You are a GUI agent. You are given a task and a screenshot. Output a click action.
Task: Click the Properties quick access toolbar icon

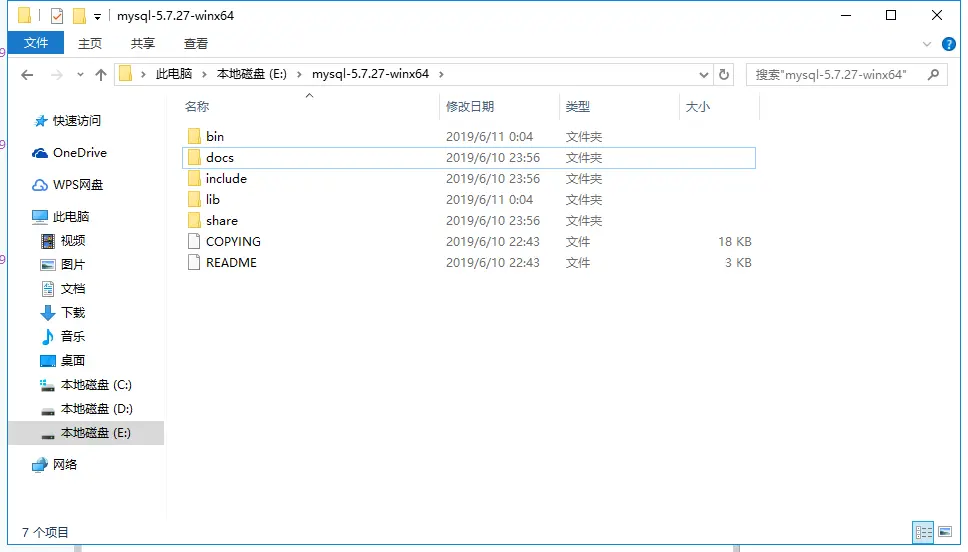point(57,15)
